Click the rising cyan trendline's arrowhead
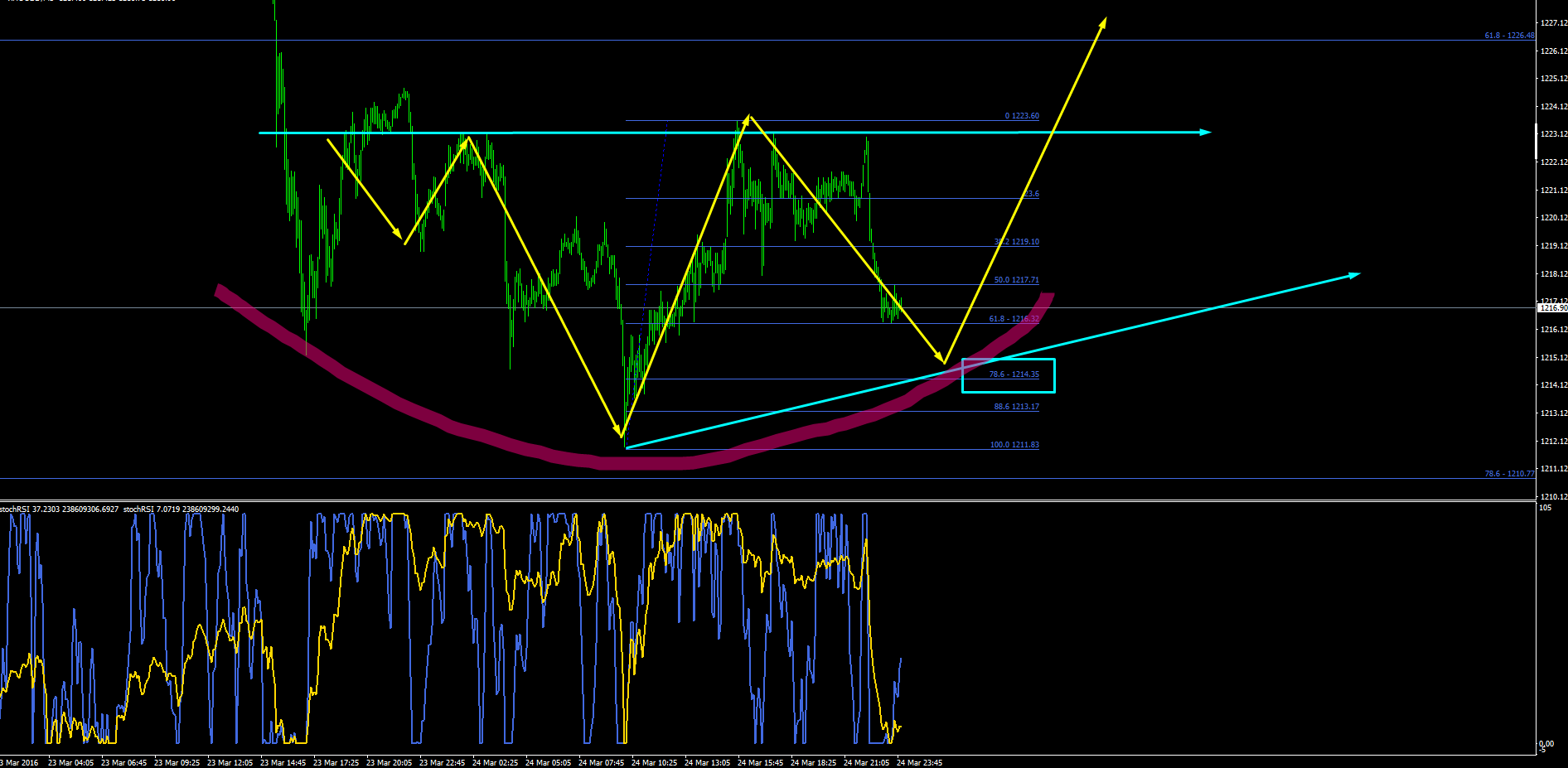 1354,275
